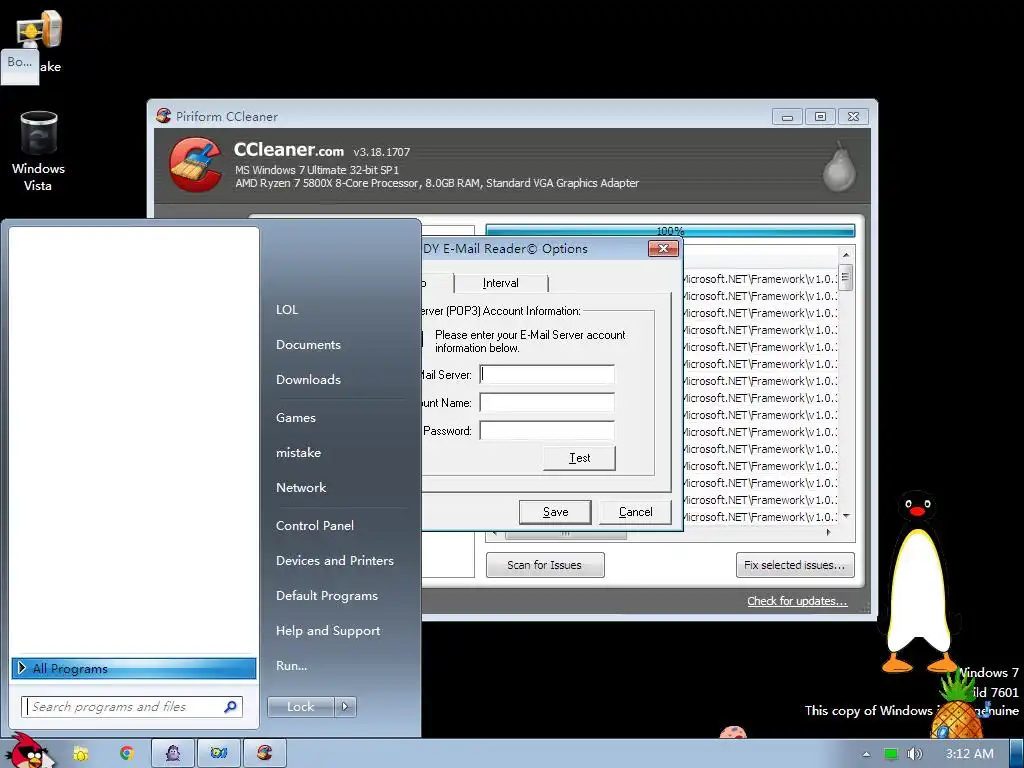Open the arrow menu next to Lock
Image resolution: width=1024 pixels, height=768 pixels.
(x=345, y=707)
